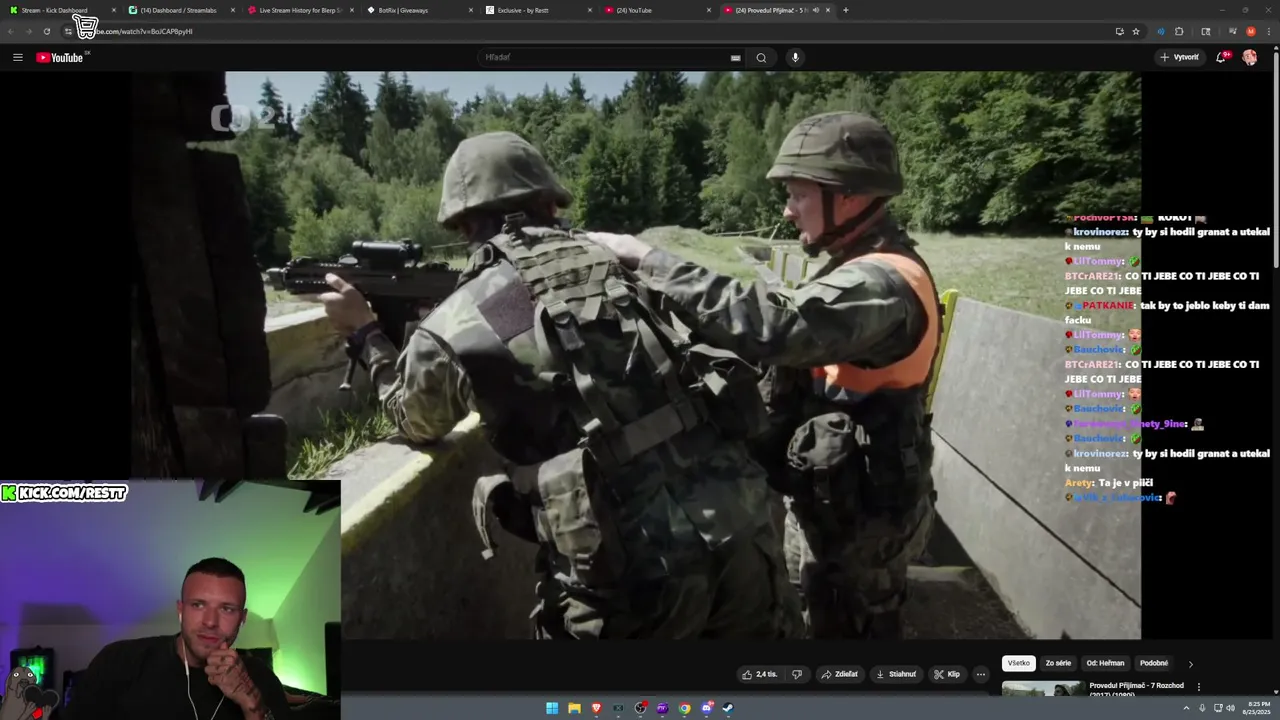The width and height of the screenshot is (1280, 720).
Task: Open options for Provedul Přijímač 7 Rozchod video
Action: tap(1198, 687)
